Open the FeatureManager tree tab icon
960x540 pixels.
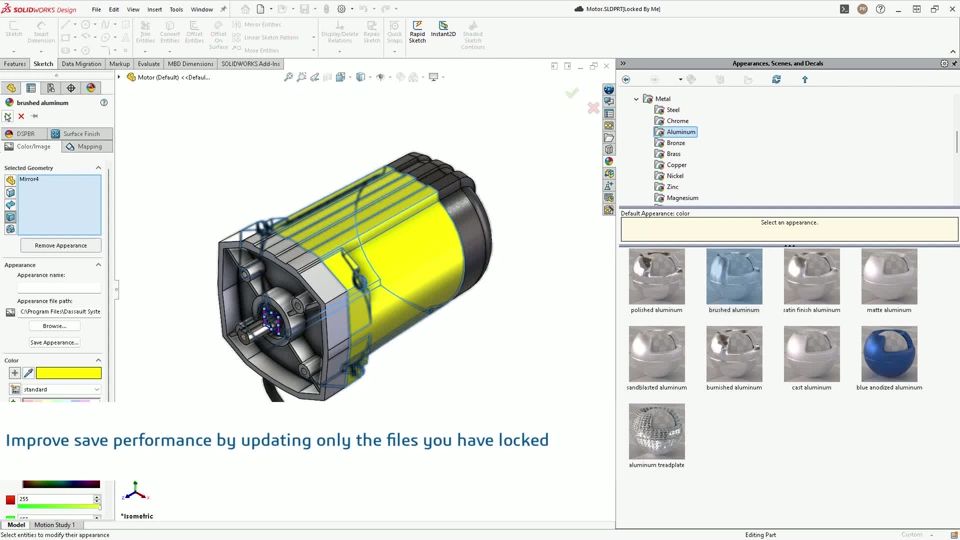click(11, 88)
